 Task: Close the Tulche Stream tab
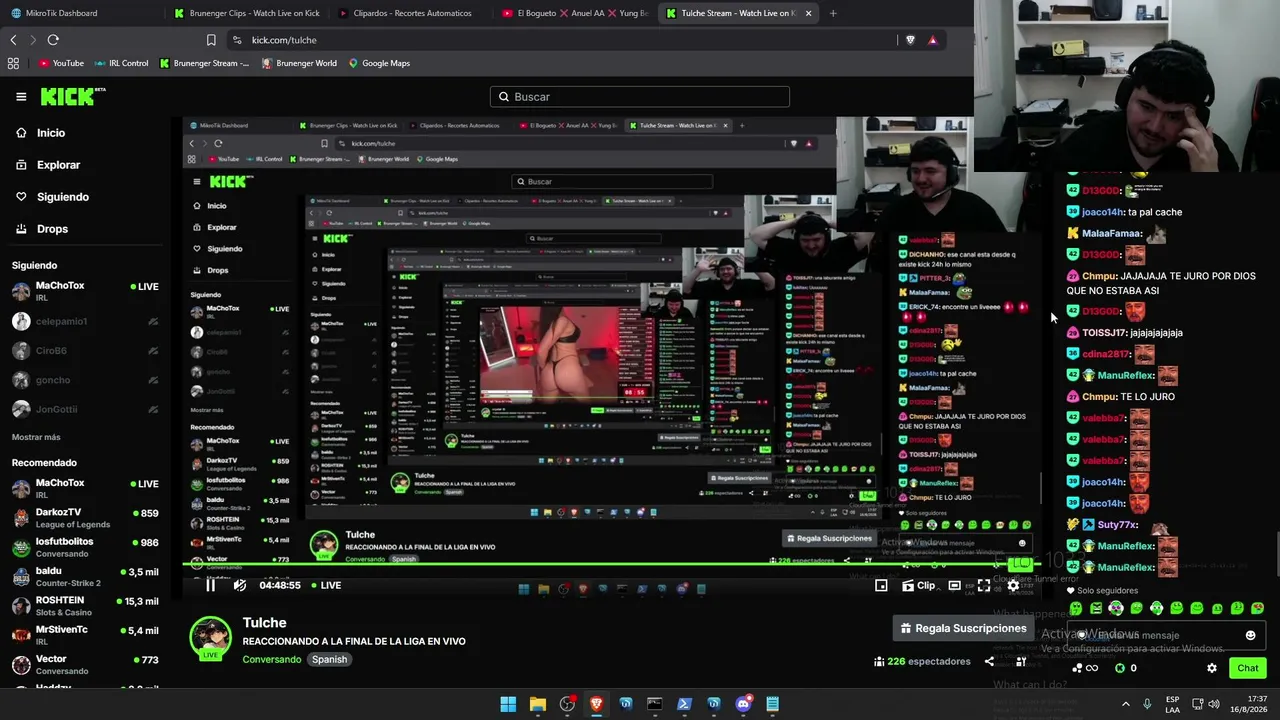coord(808,13)
